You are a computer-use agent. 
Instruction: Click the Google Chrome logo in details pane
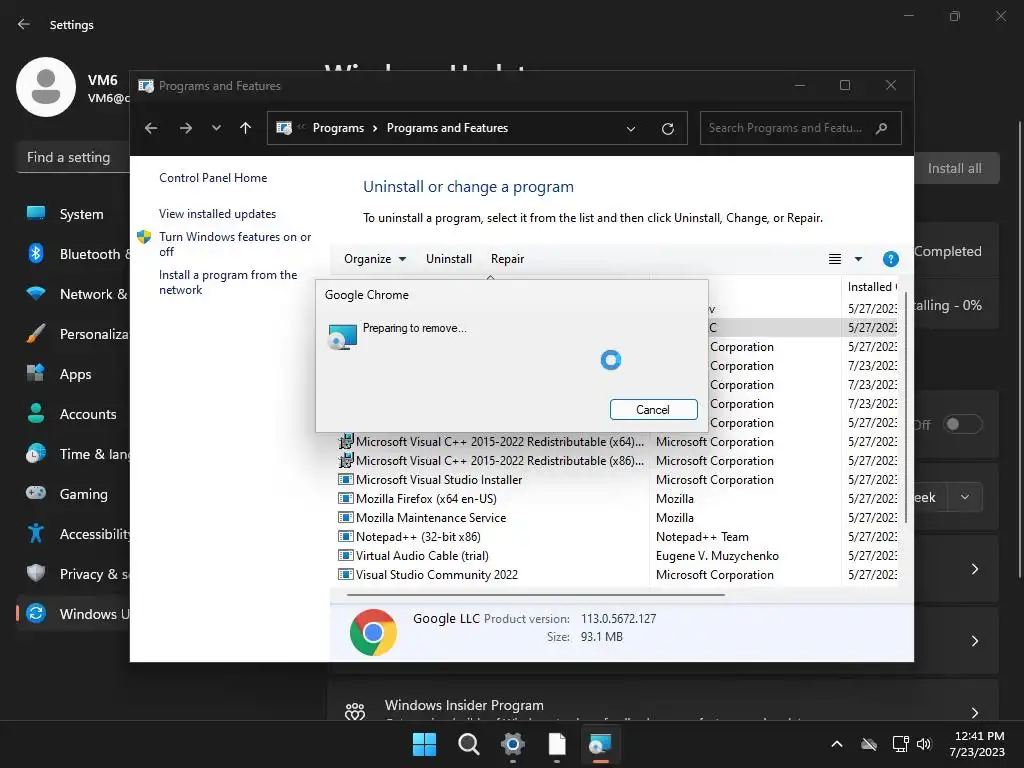[373, 632]
